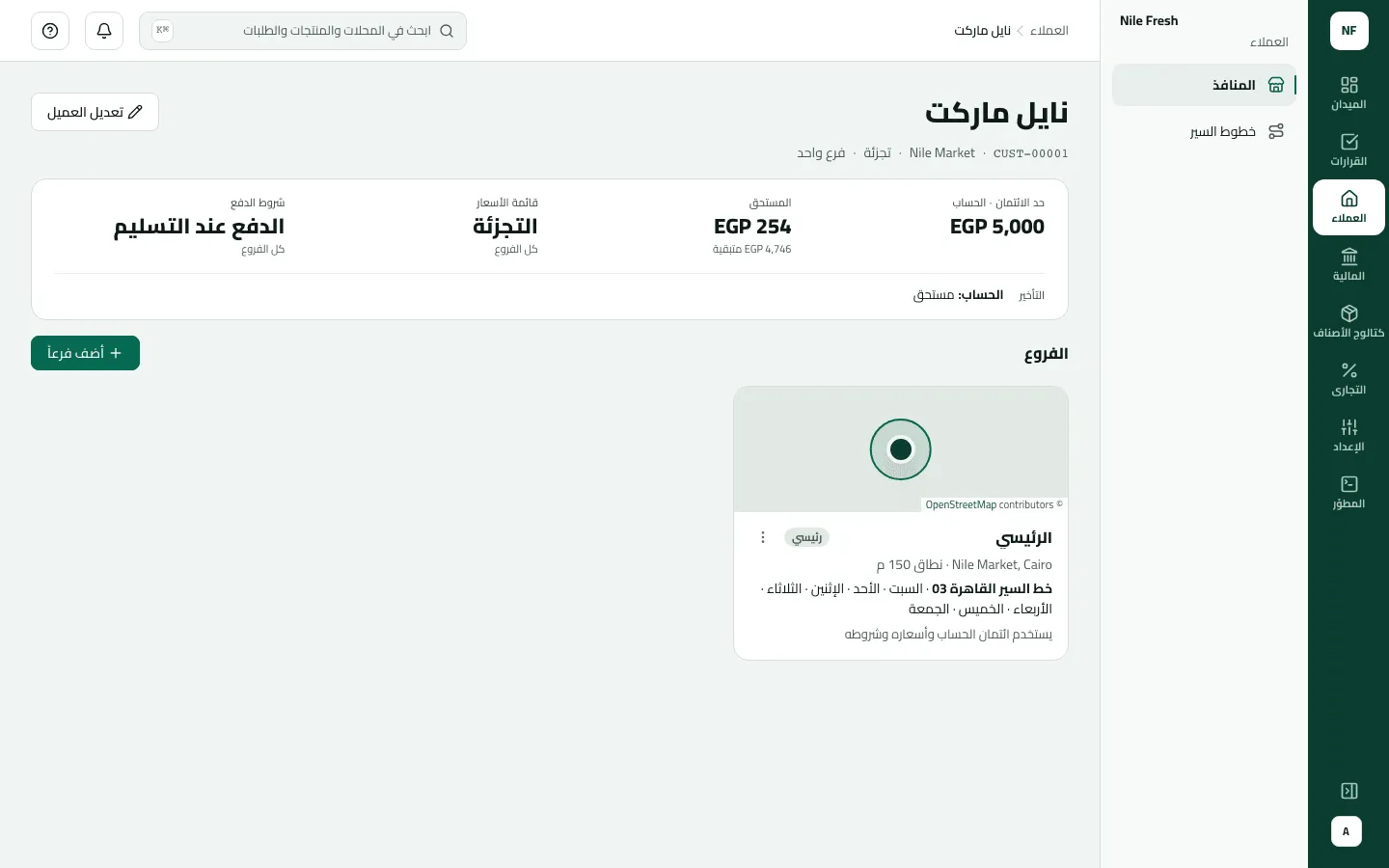Click OpenStreetMap attribution link
The height and width of the screenshot is (868, 1389).
[961, 504]
